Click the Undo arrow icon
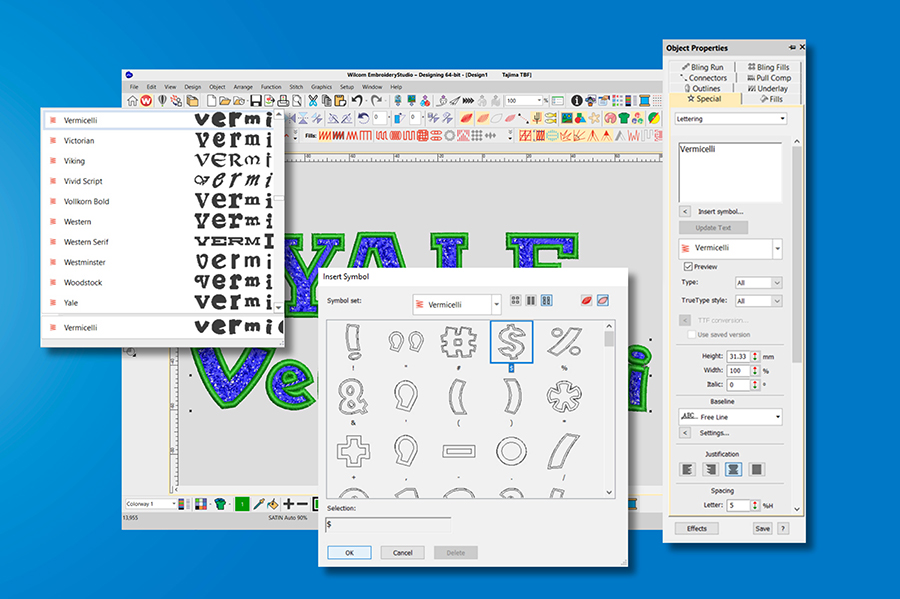This screenshot has height=599, width=900. click(356, 101)
